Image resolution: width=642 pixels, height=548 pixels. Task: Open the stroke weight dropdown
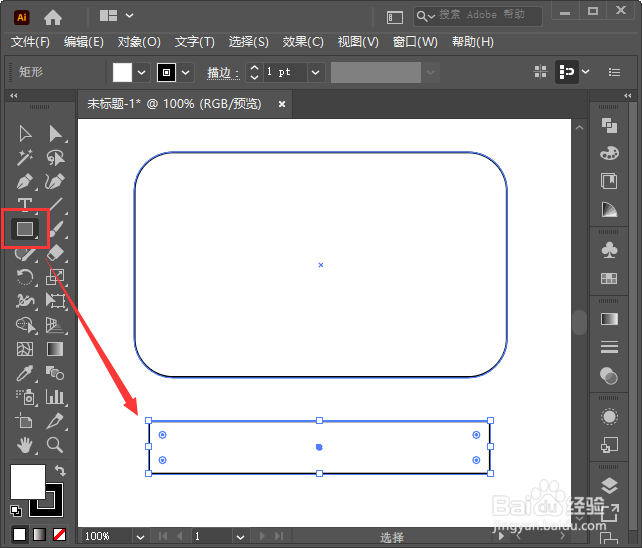point(315,72)
